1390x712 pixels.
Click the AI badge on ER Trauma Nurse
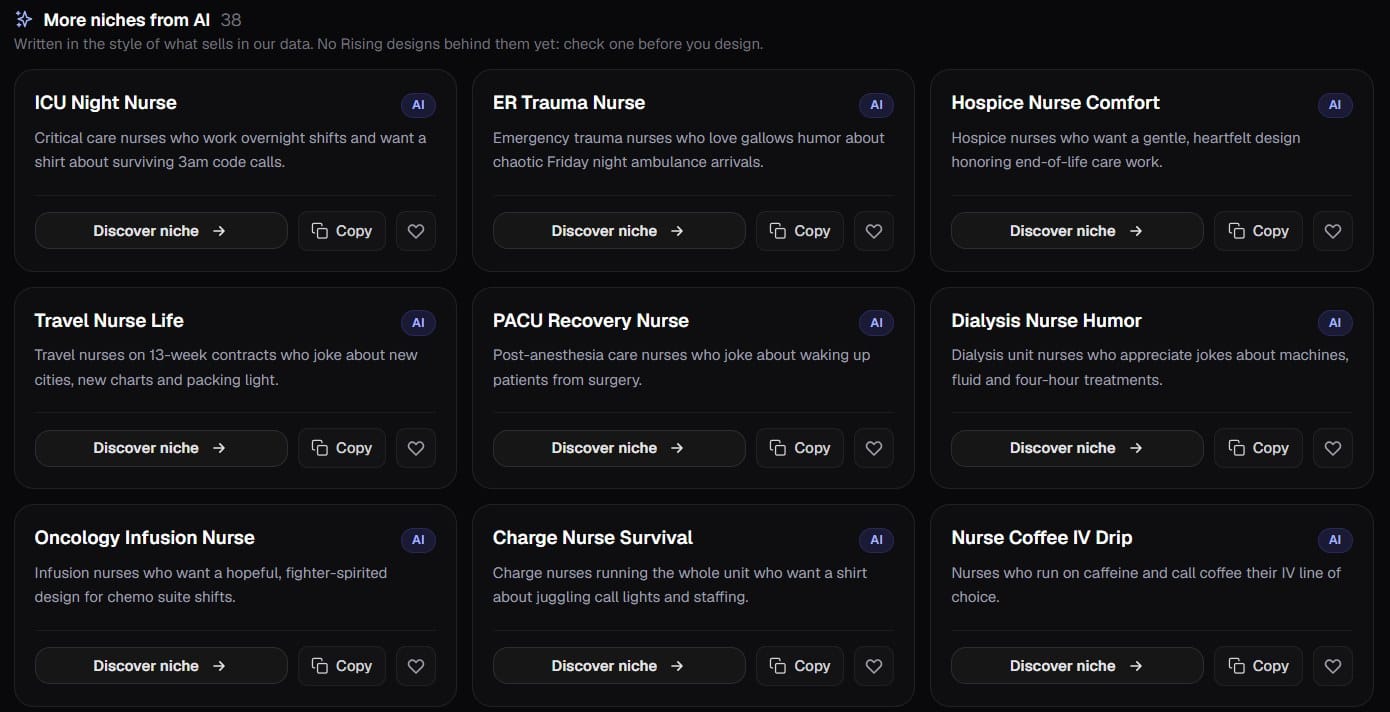pos(876,105)
